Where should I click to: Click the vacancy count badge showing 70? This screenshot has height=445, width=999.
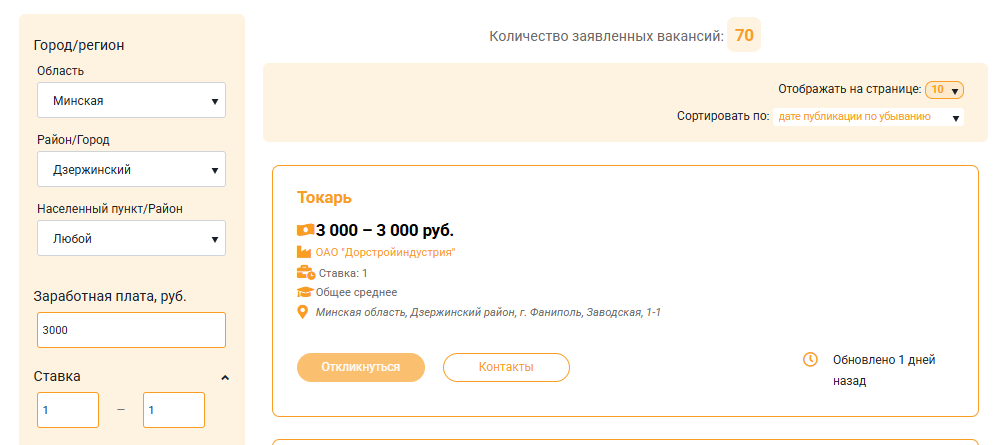click(744, 36)
